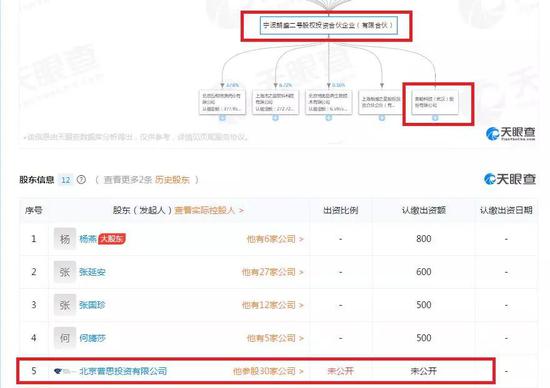
Task: Click the 500 amount in row 3
Action: (x=424, y=305)
